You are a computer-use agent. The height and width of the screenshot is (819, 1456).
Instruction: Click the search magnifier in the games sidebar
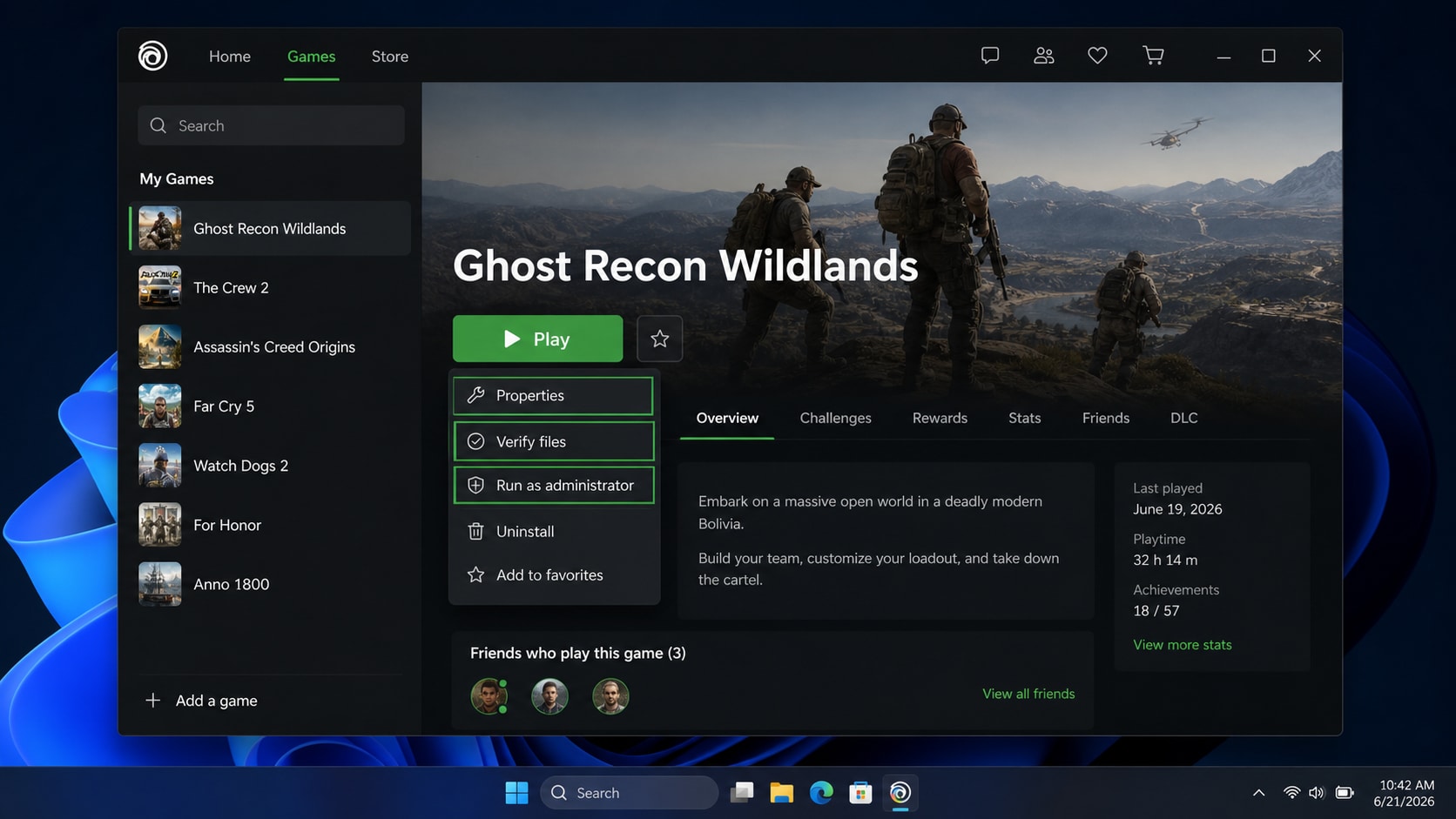pyautogui.click(x=158, y=125)
